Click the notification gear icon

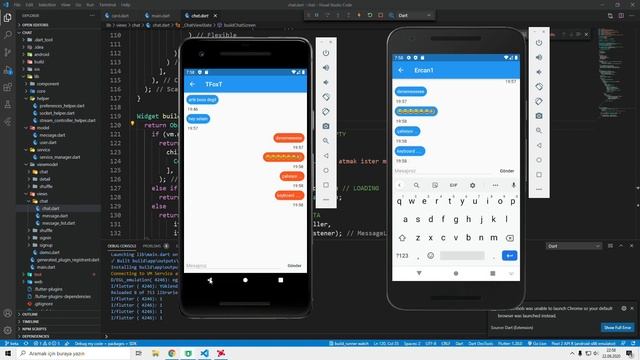tap(624, 309)
